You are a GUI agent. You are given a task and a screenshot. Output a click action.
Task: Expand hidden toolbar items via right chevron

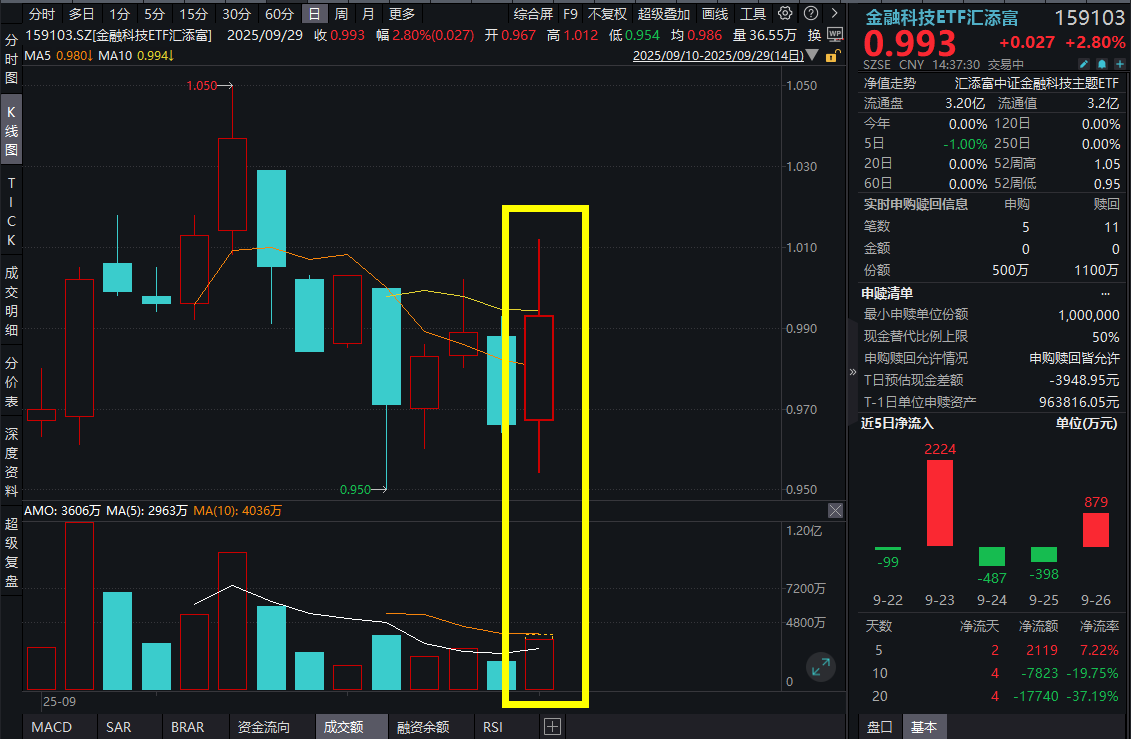(x=834, y=14)
